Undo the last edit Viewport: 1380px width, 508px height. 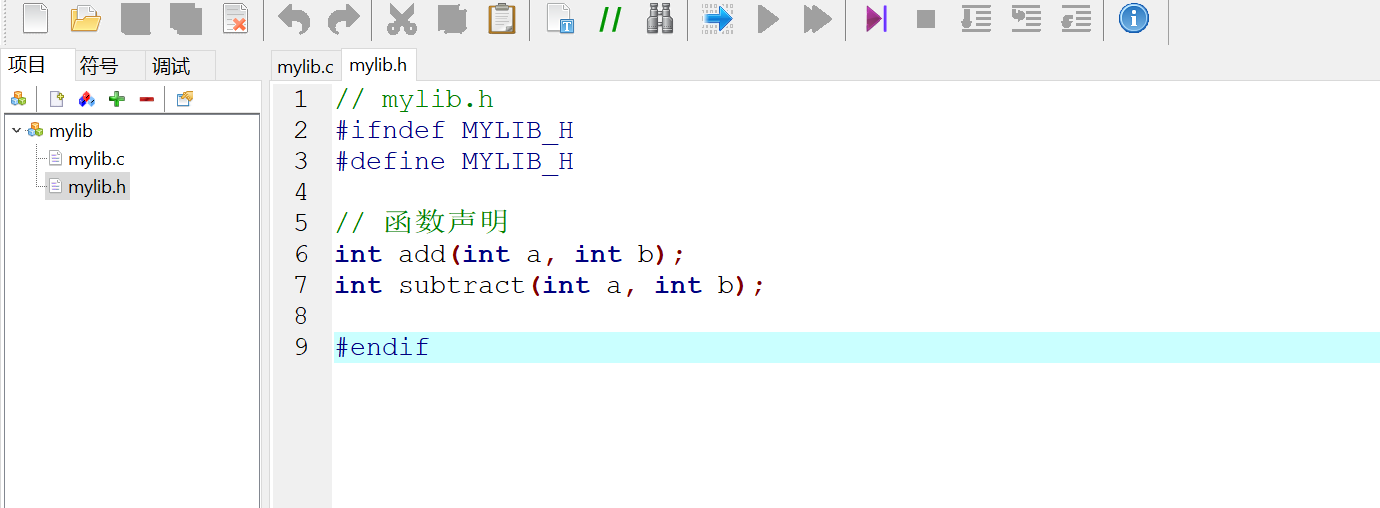tap(294, 18)
